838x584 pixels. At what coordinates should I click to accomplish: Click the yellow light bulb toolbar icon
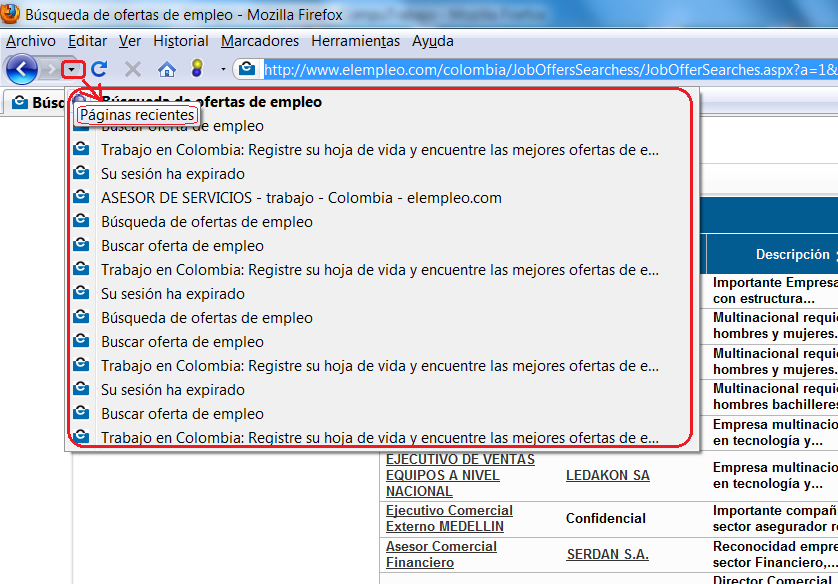coord(197,68)
